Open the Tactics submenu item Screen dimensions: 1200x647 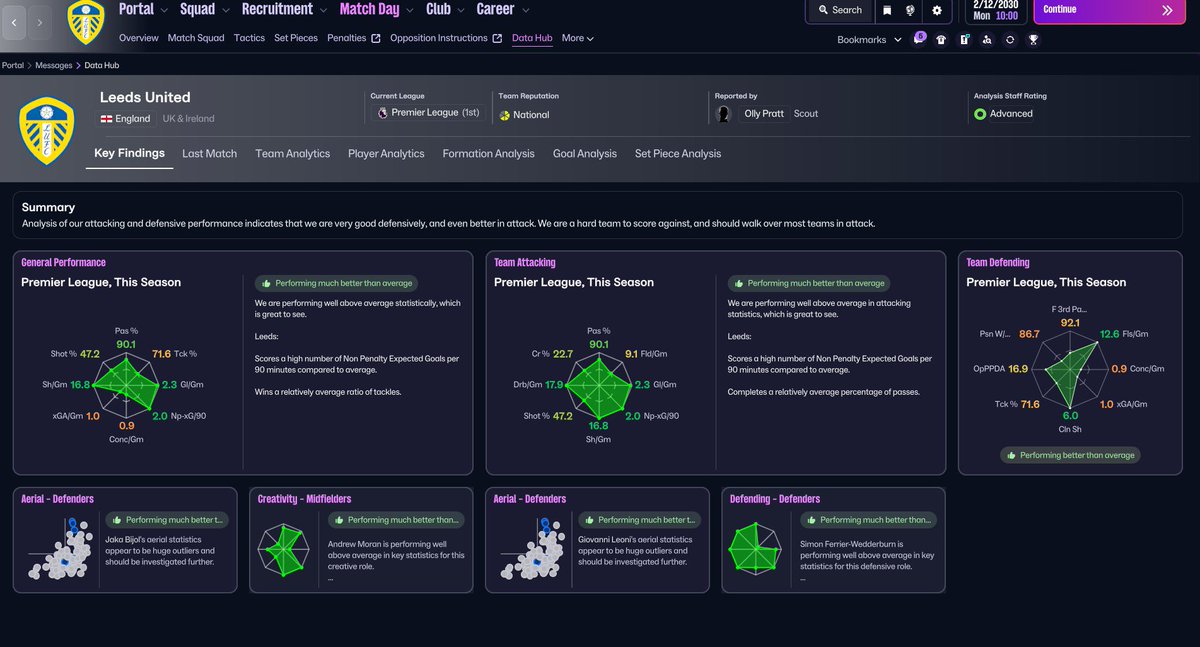coord(249,38)
